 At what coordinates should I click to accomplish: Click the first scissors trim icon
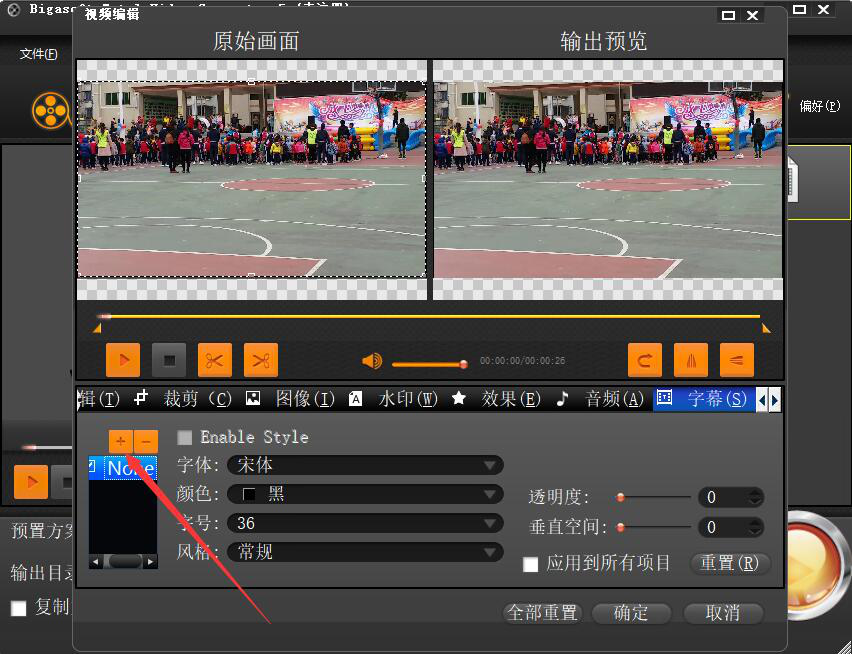[x=215, y=360]
